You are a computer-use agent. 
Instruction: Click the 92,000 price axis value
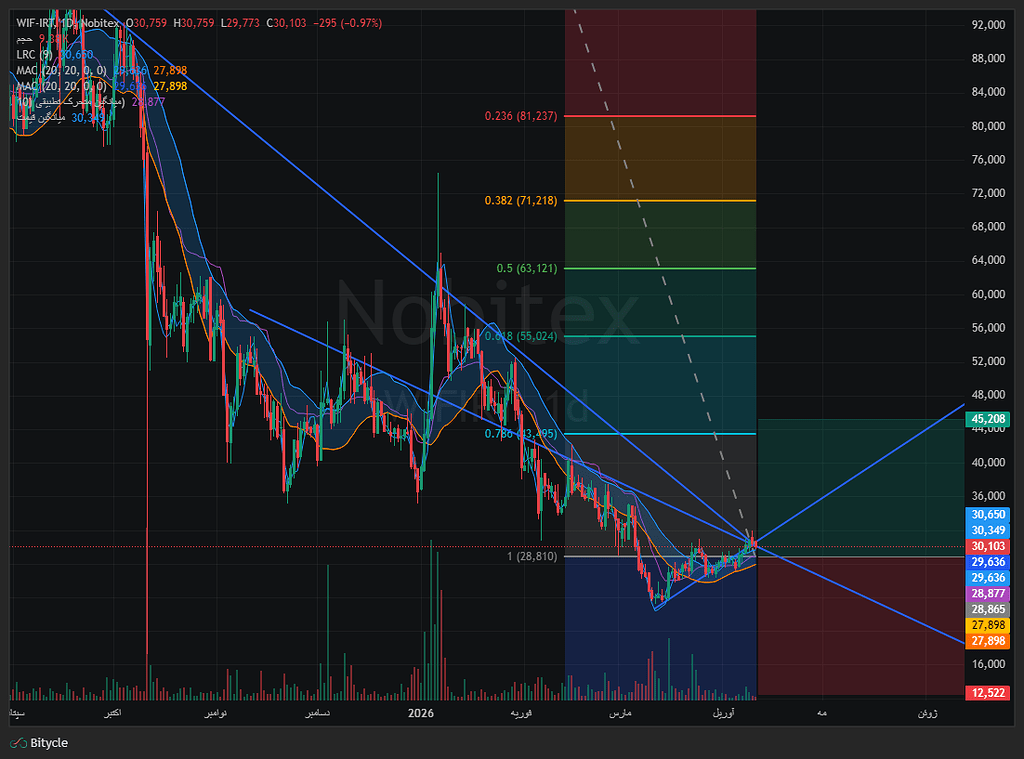988,25
